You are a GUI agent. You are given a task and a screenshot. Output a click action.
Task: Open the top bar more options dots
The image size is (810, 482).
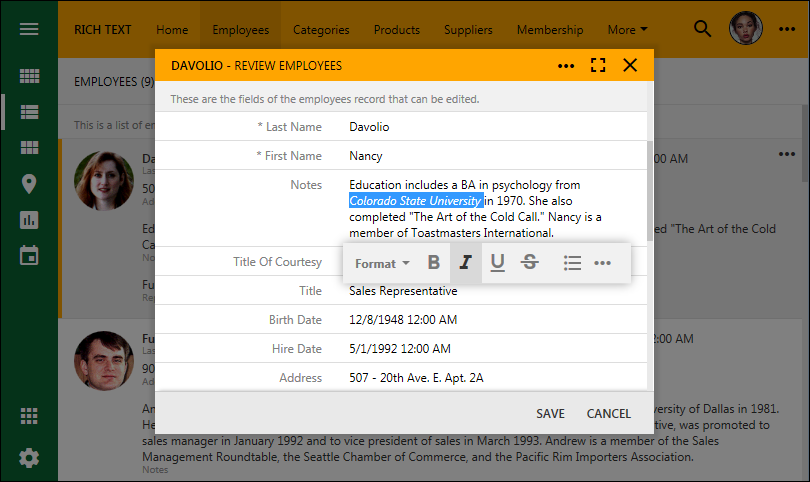[787, 29]
